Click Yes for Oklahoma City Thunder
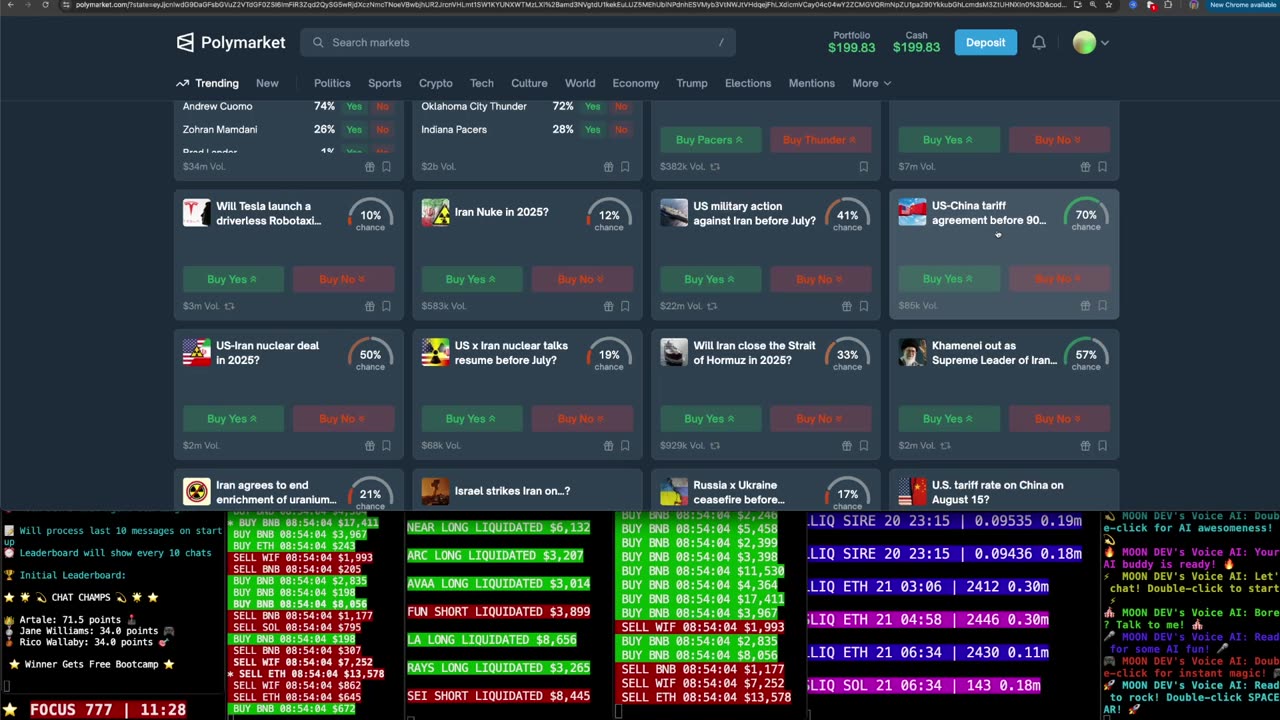 coord(593,106)
